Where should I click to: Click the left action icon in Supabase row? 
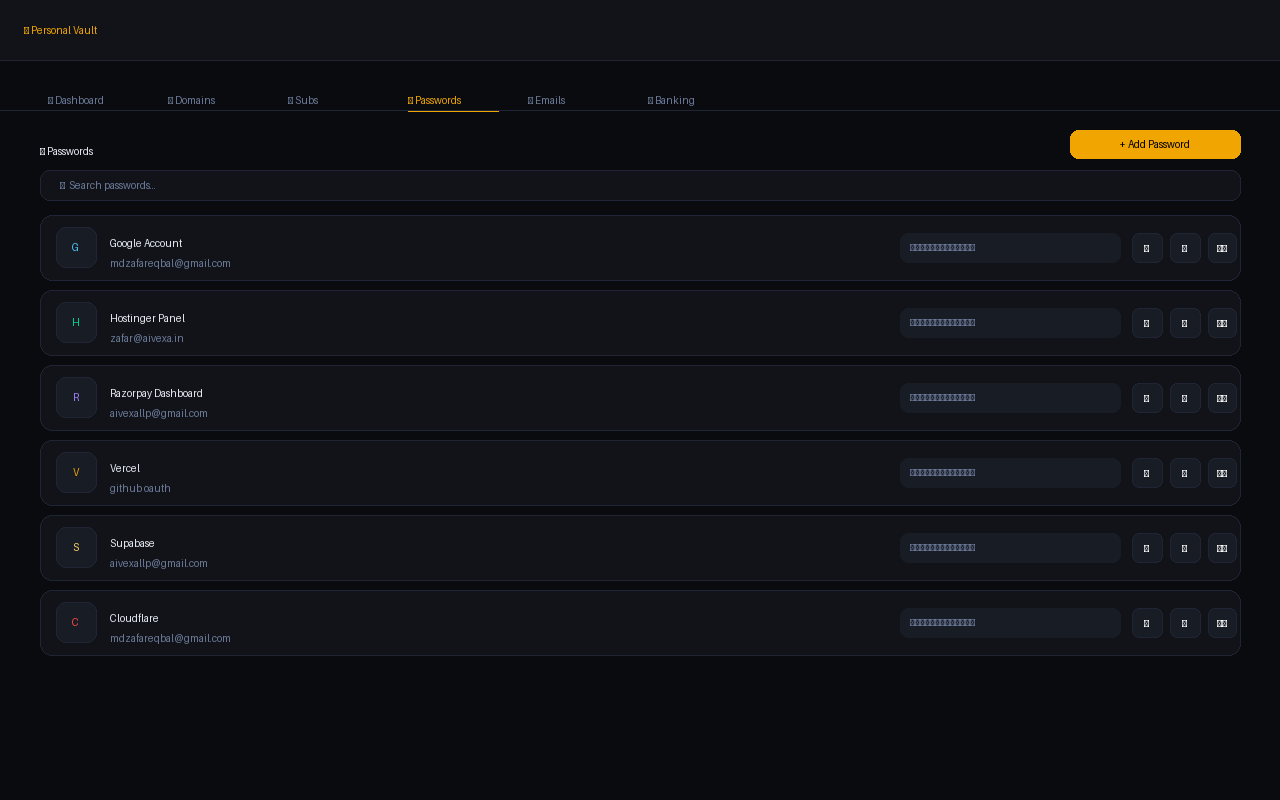[x=1147, y=548]
